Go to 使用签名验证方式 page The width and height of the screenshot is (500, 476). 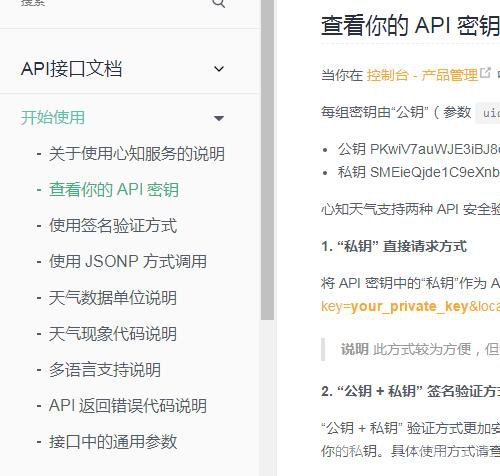tap(113, 226)
